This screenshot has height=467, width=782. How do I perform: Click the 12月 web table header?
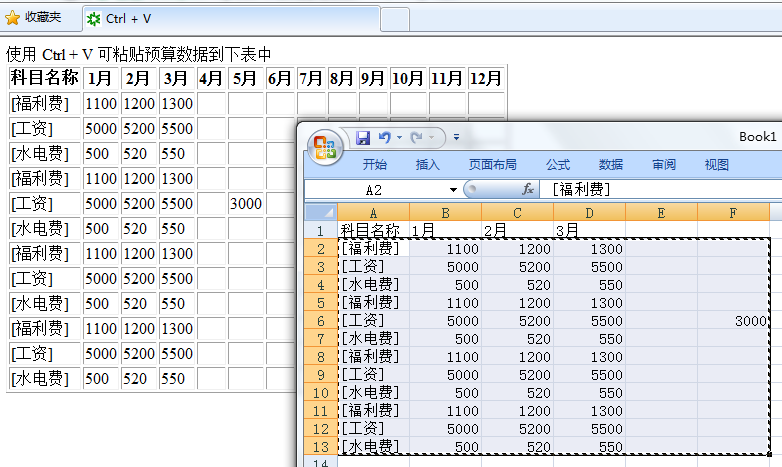pos(486,78)
